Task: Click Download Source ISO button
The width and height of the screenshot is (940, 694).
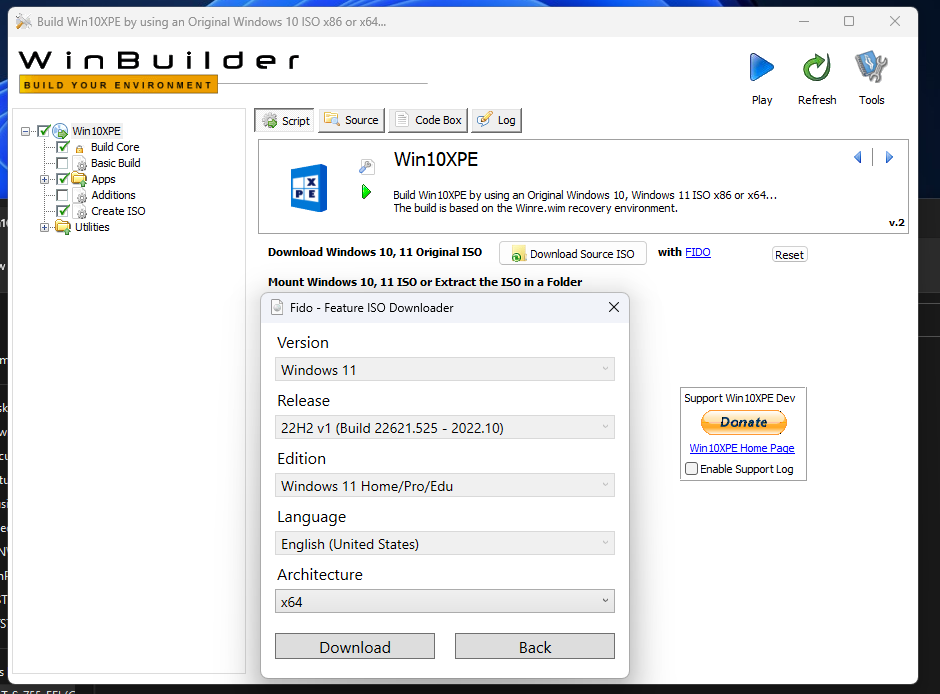Action: [573, 254]
